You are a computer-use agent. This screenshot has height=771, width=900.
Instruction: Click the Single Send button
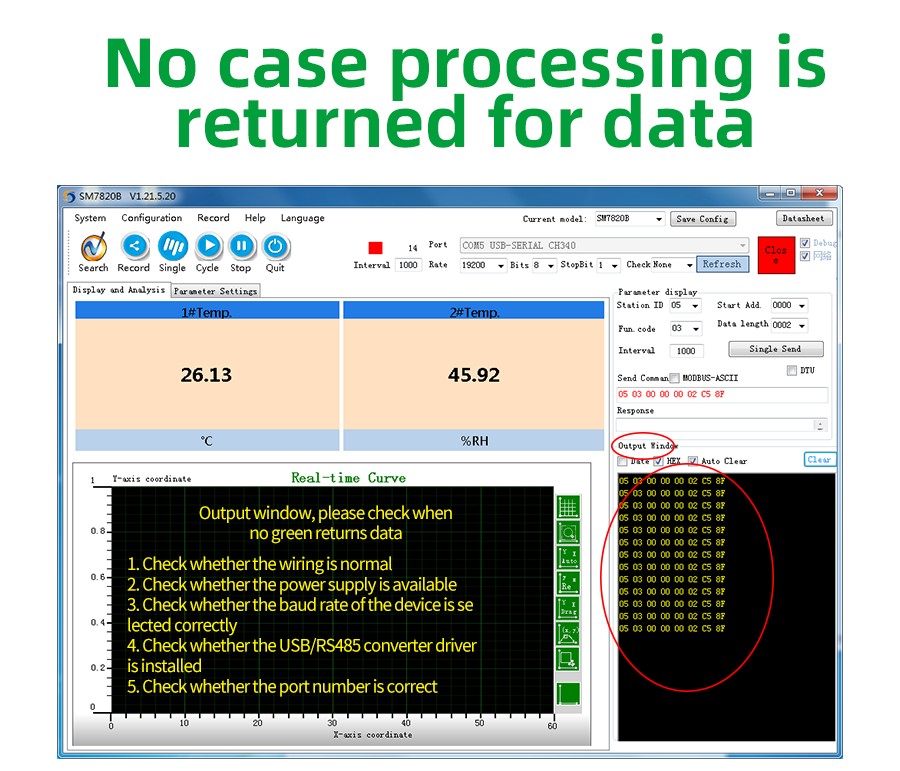(x=775, y=349)
